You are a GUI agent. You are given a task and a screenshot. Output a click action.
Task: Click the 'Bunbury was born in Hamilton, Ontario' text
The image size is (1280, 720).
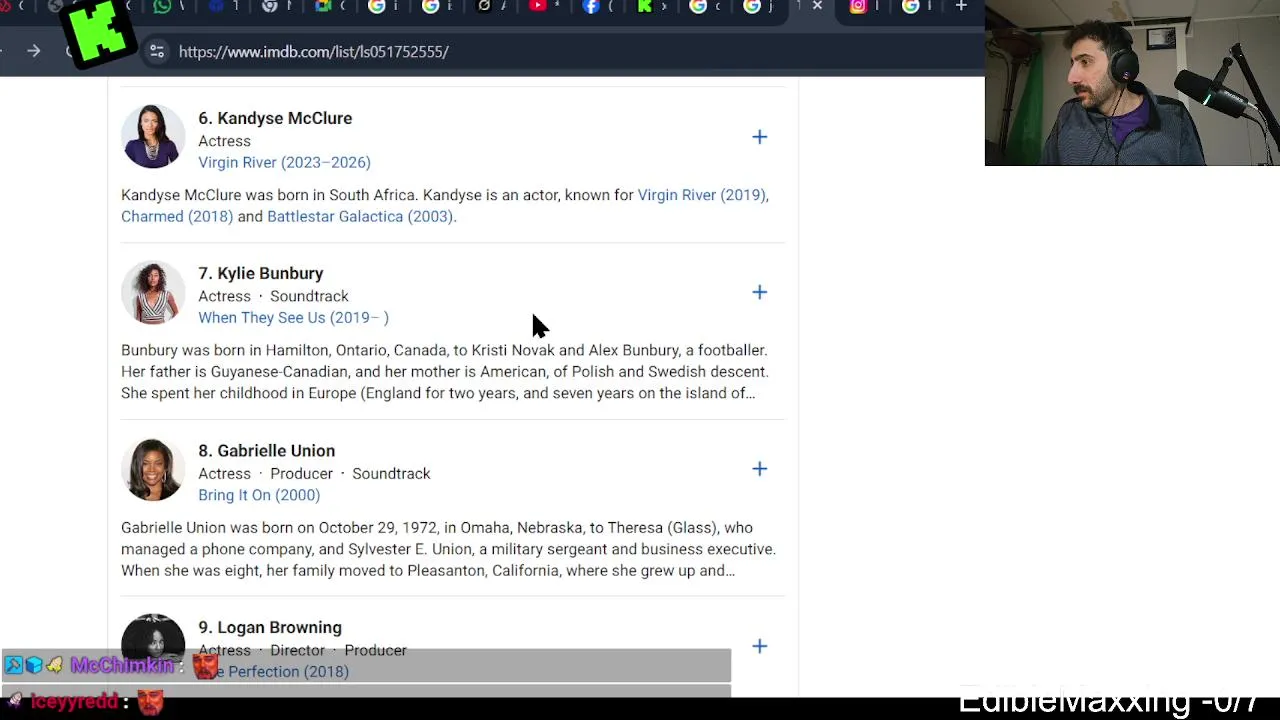tap(256, 350)
